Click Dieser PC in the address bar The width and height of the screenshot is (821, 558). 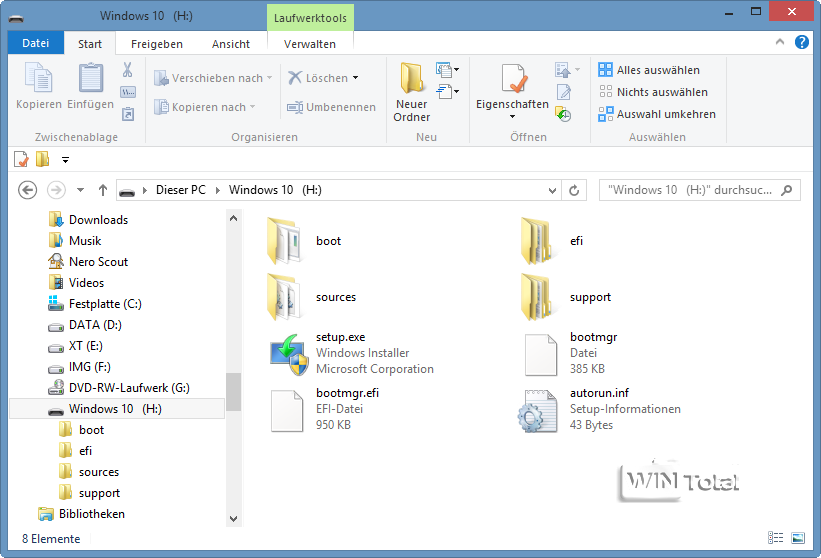(181, 190)
